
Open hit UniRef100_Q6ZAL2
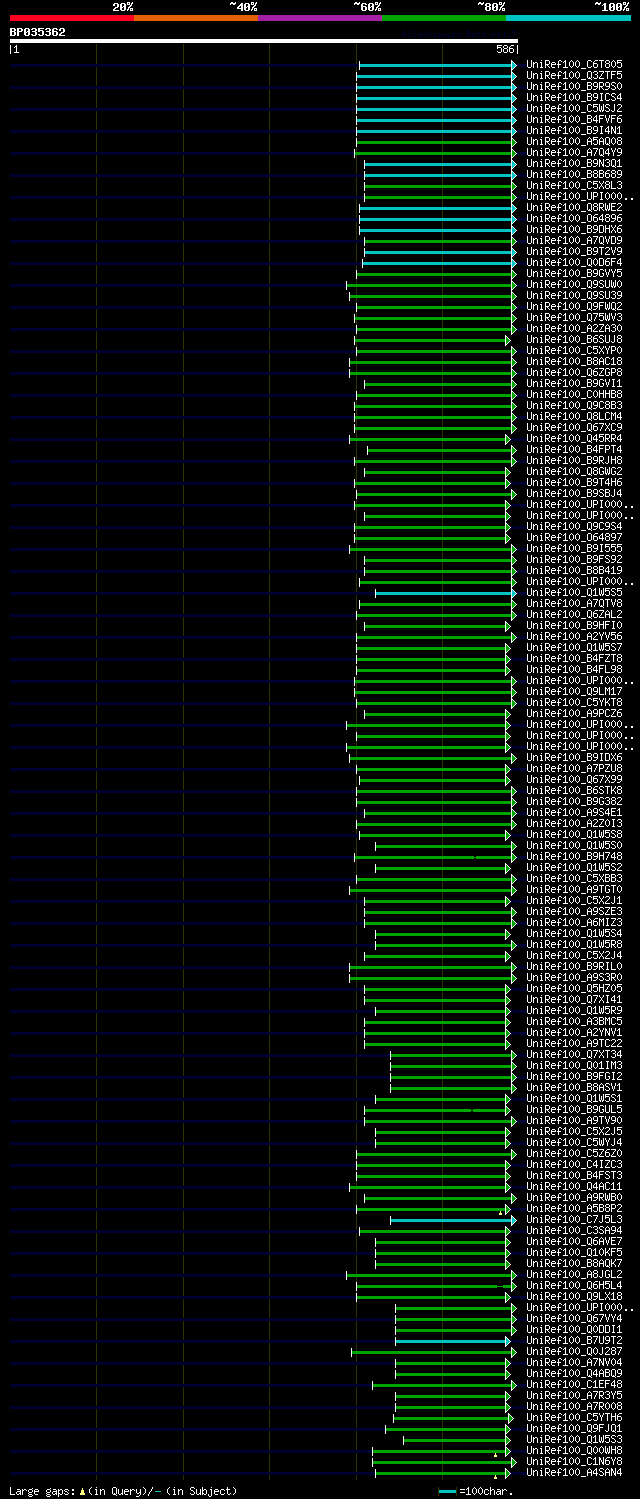coord(574,615)
